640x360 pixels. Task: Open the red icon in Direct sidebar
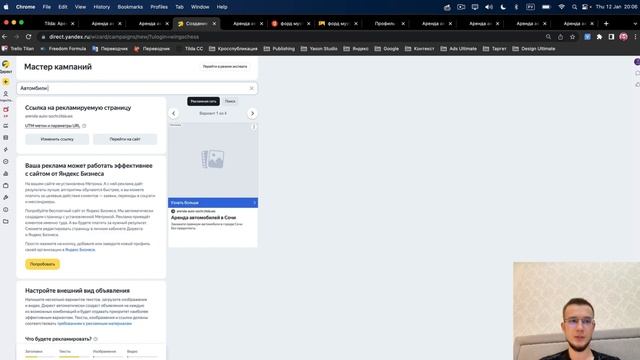6,110
